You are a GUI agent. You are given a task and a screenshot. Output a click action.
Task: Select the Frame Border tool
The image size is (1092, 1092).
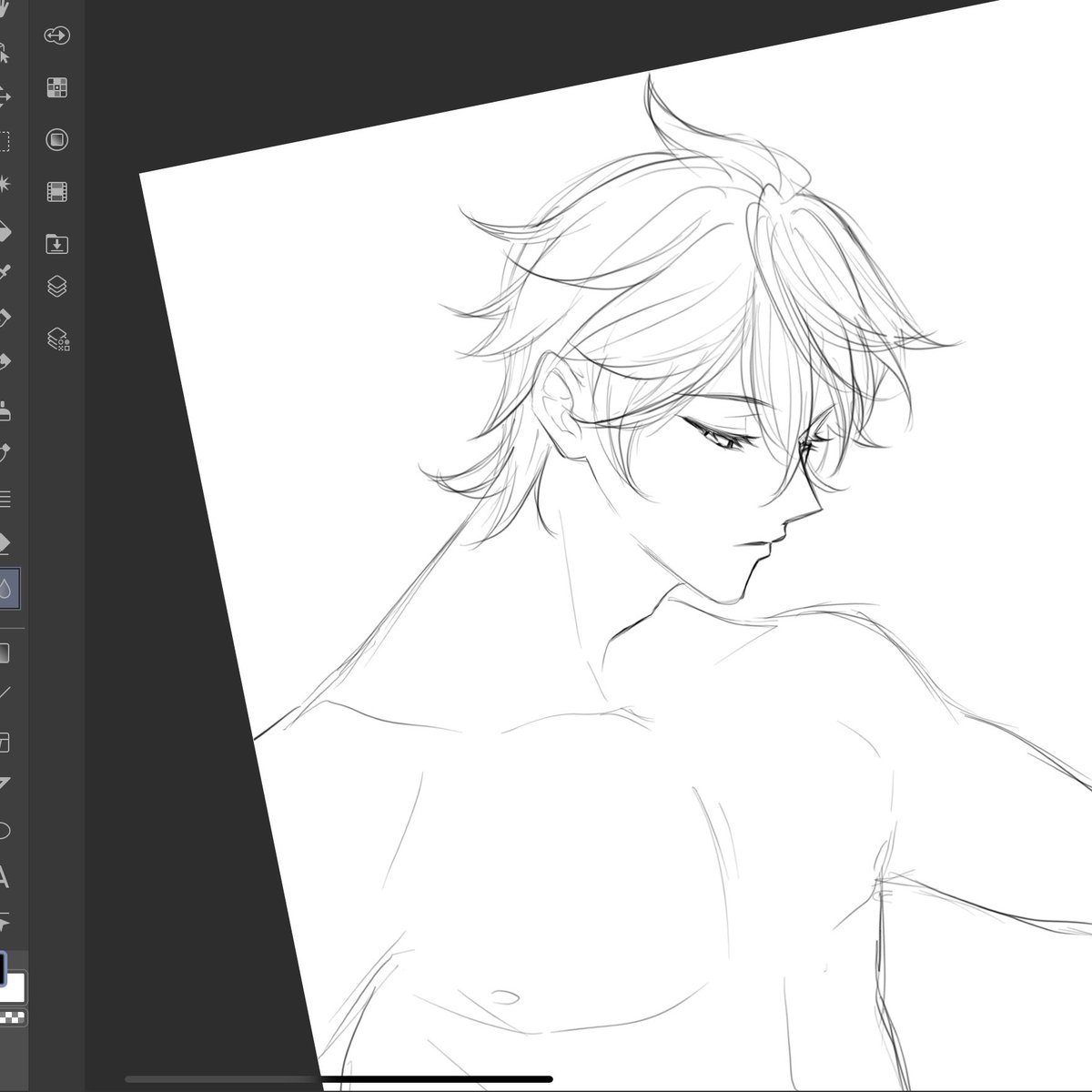click(x=4, y=742)
